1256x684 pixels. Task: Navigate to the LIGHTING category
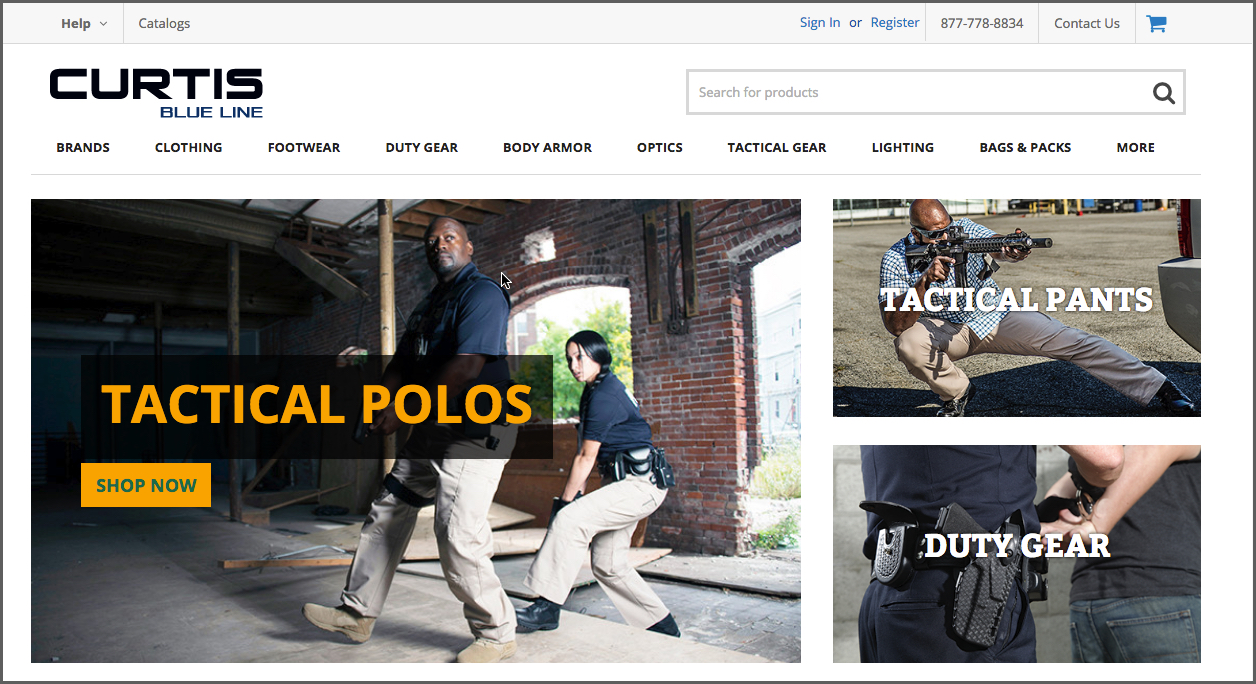pos(902,147)
